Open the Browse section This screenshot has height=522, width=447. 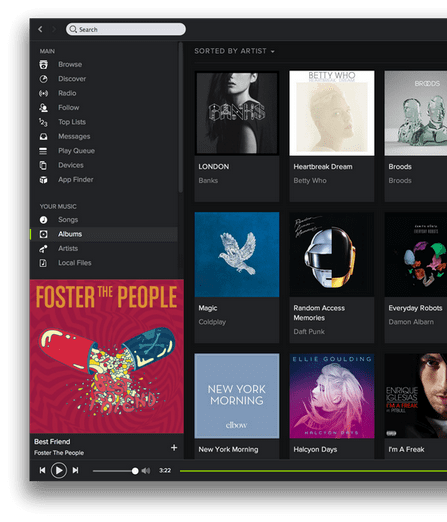(70, 64)
